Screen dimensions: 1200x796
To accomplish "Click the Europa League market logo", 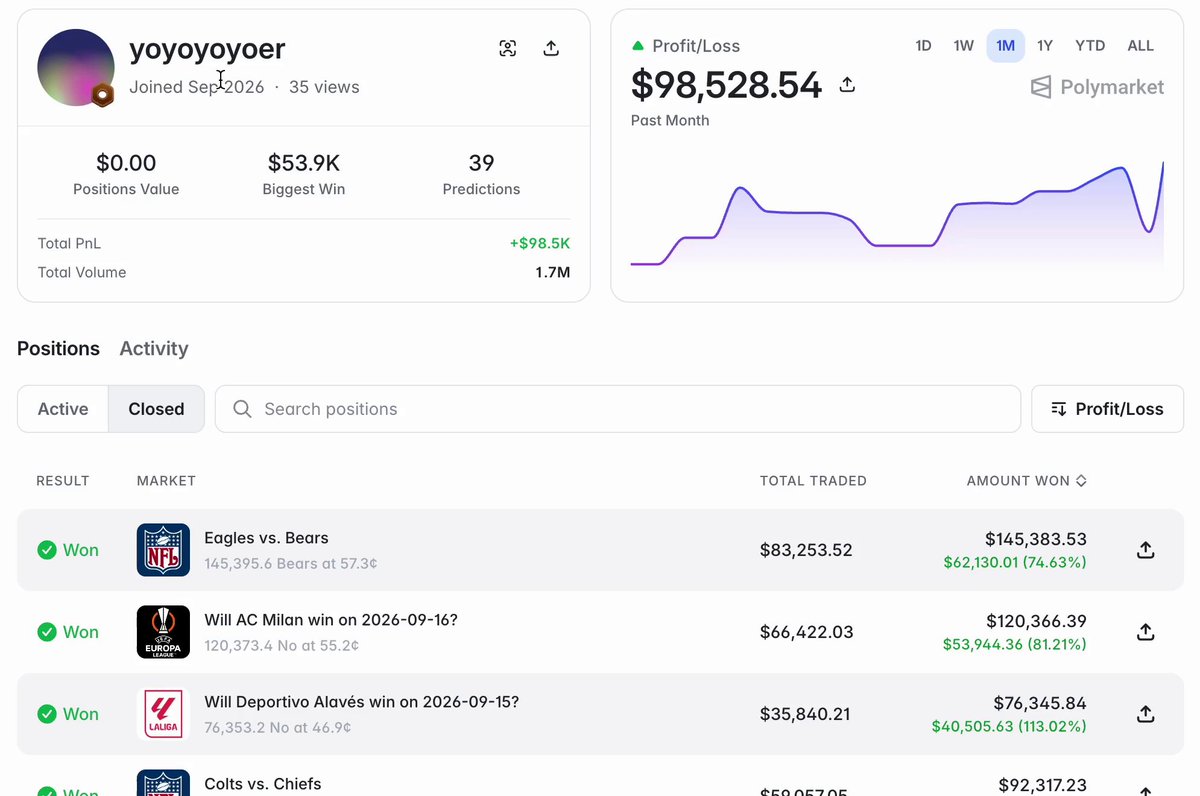I will tap(163, 632).
